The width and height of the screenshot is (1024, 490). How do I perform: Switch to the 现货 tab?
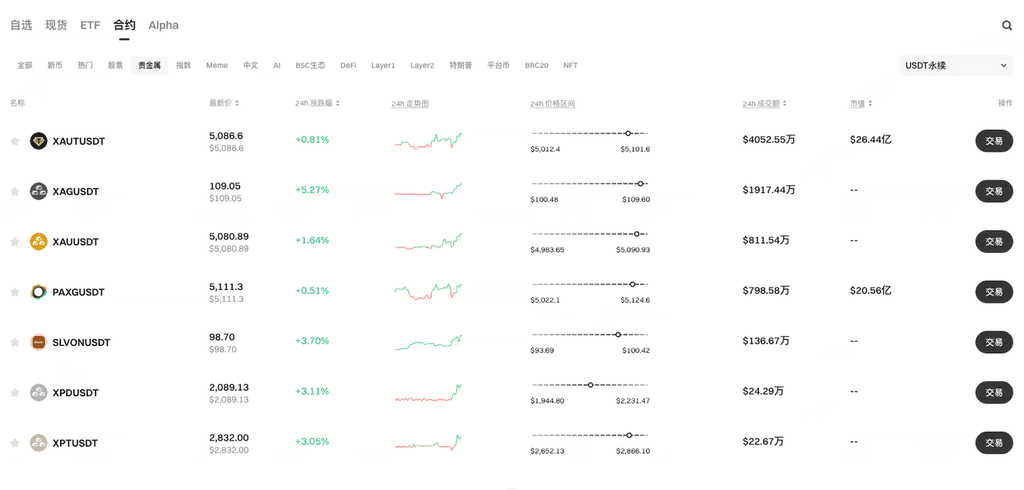(x=56, y=25)
